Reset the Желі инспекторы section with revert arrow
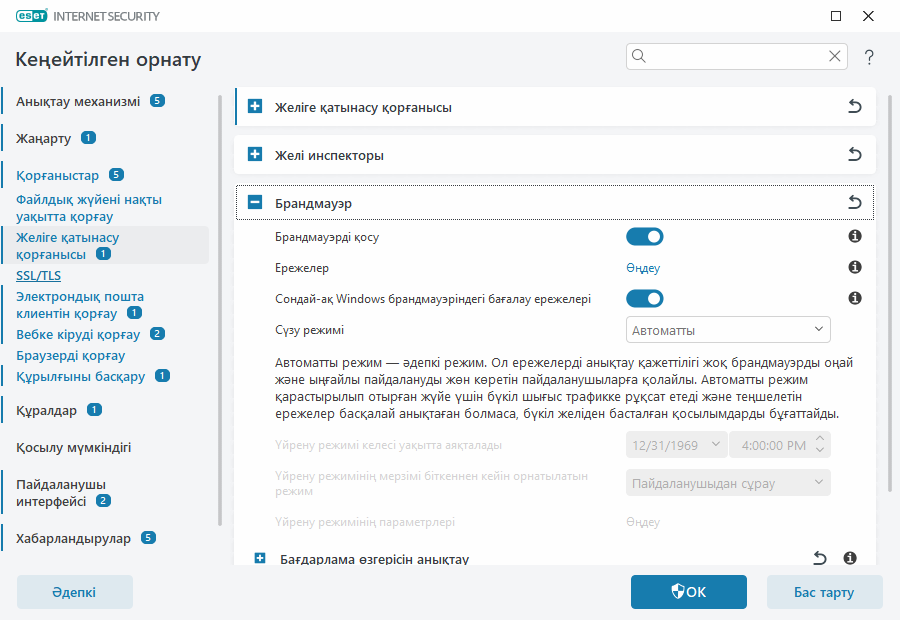 pyautogui.click(x=854, y=155)
